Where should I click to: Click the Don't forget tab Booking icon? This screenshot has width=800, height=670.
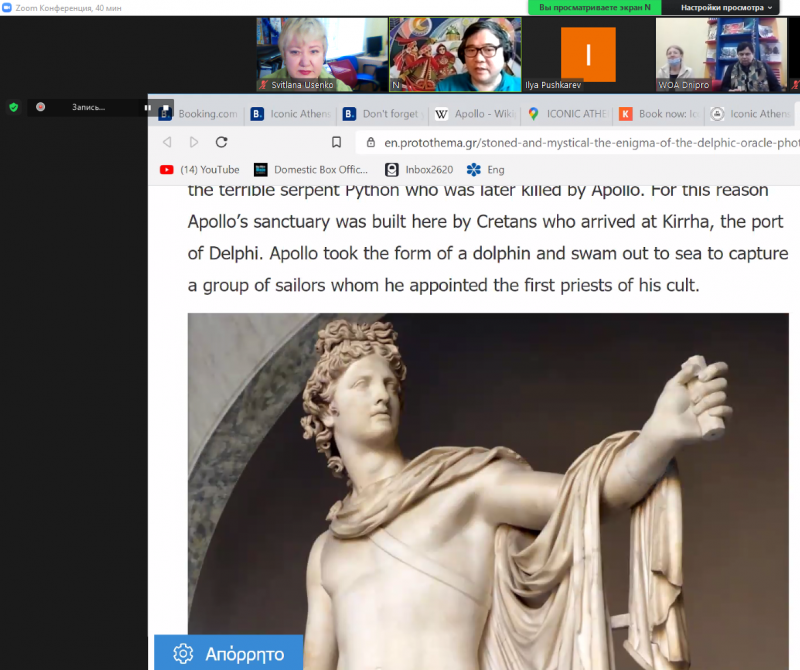[x=349, y=114]
